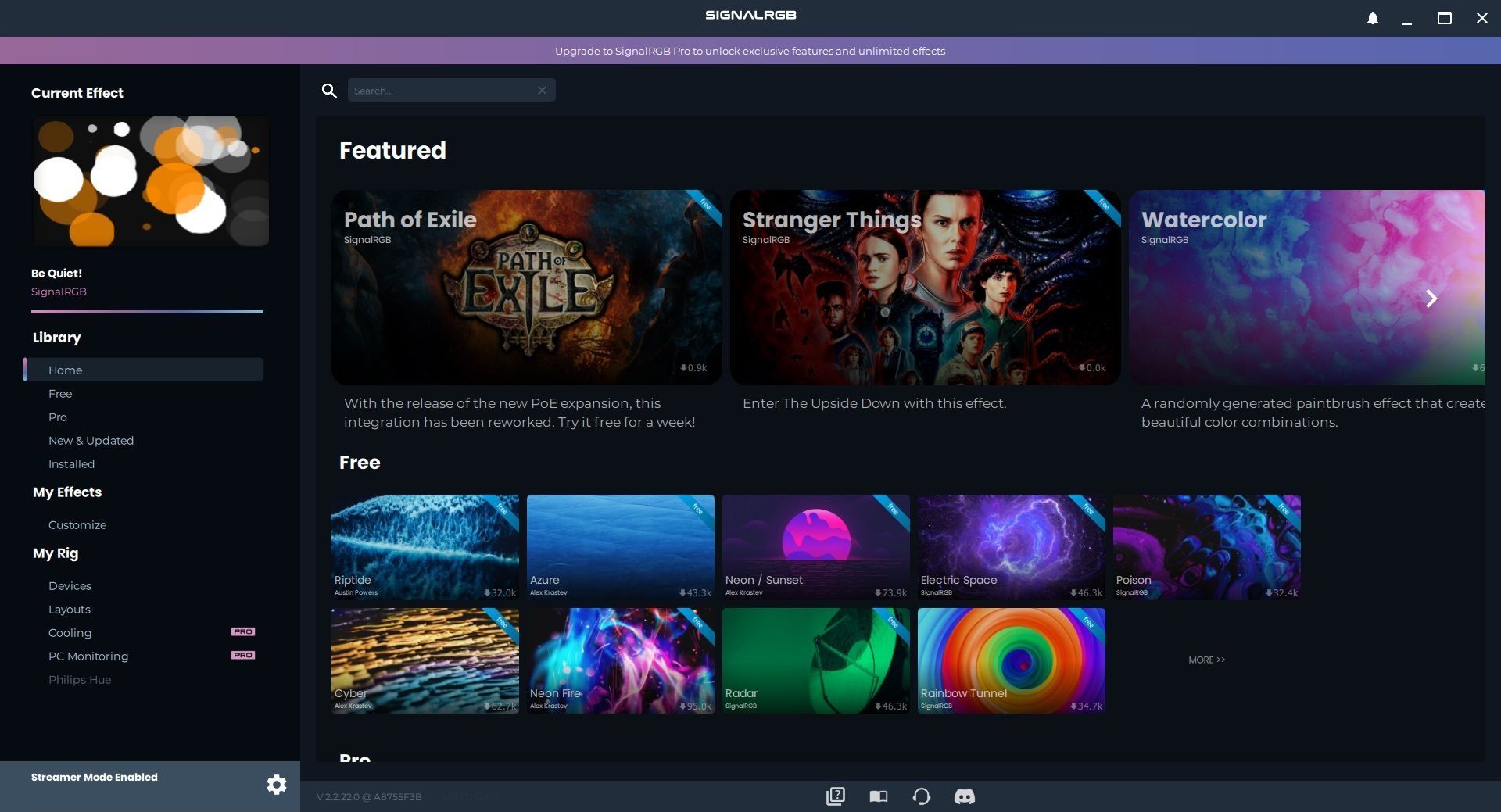
Task: Click MORE >> in the Free section
Action: pyautogui.click(x=1207, y=660)
